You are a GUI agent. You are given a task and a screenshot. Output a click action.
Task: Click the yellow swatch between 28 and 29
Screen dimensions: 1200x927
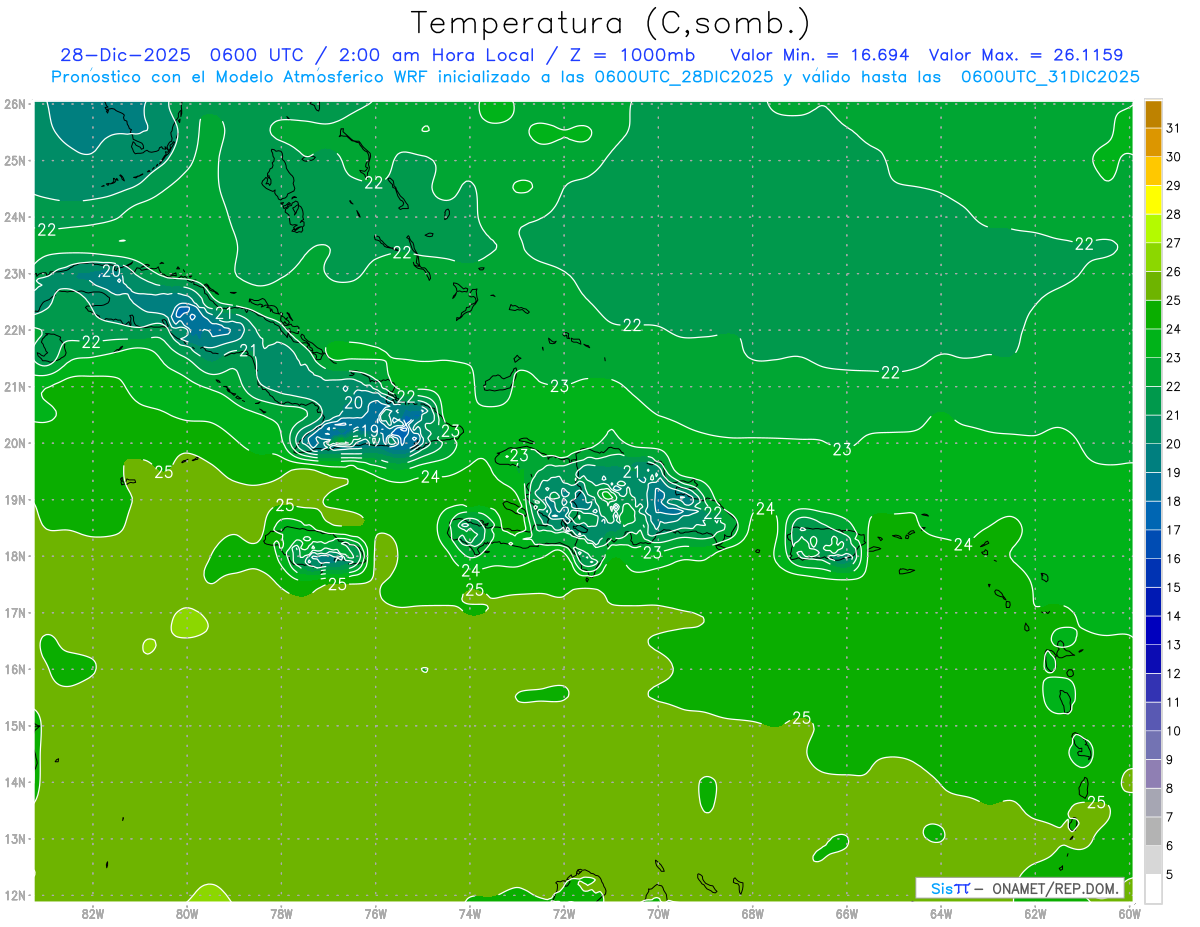1153,200
